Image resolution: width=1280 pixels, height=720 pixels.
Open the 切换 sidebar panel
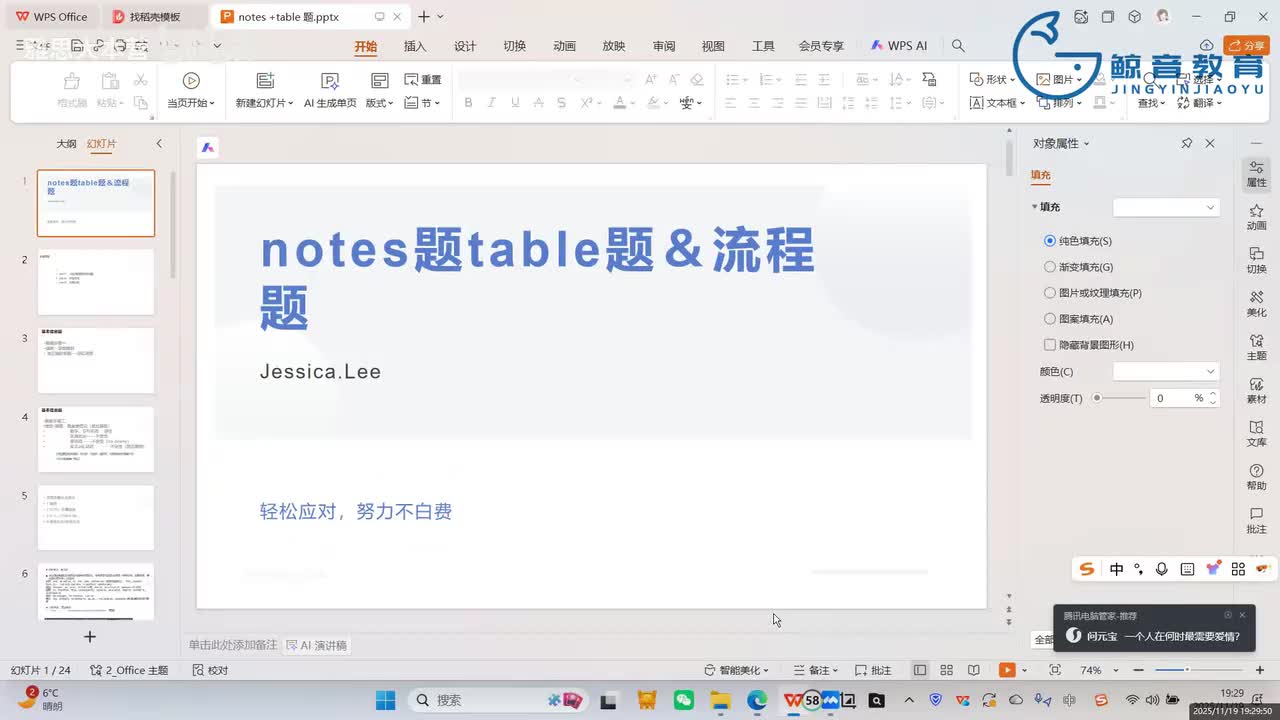[1257, 260]
